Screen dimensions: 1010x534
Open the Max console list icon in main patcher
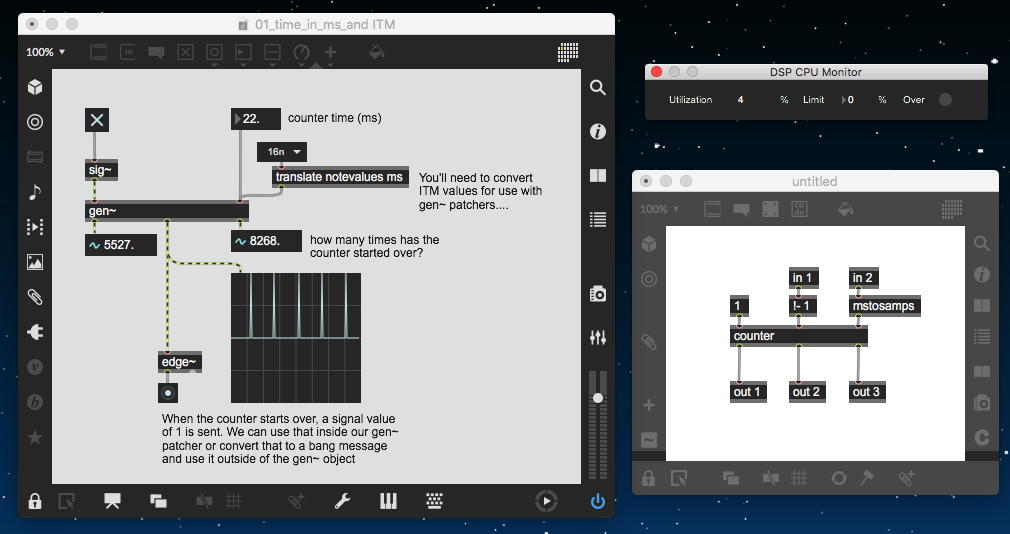pyautogui.click(x=598, y=220)
